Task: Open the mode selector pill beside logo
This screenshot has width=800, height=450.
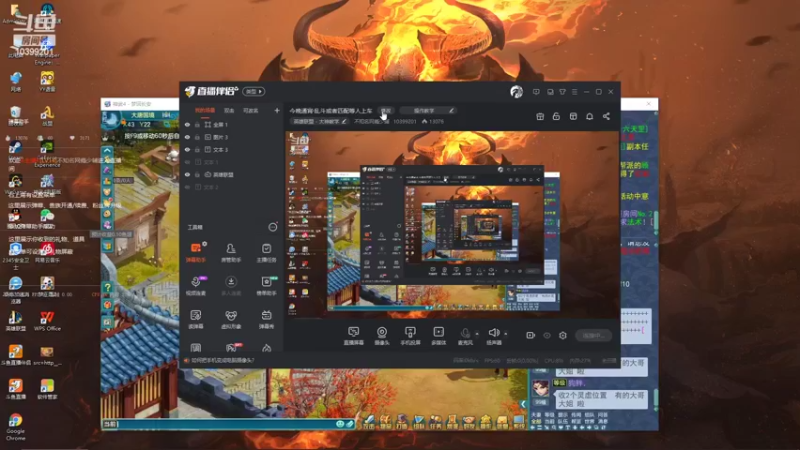Action: 254,91
